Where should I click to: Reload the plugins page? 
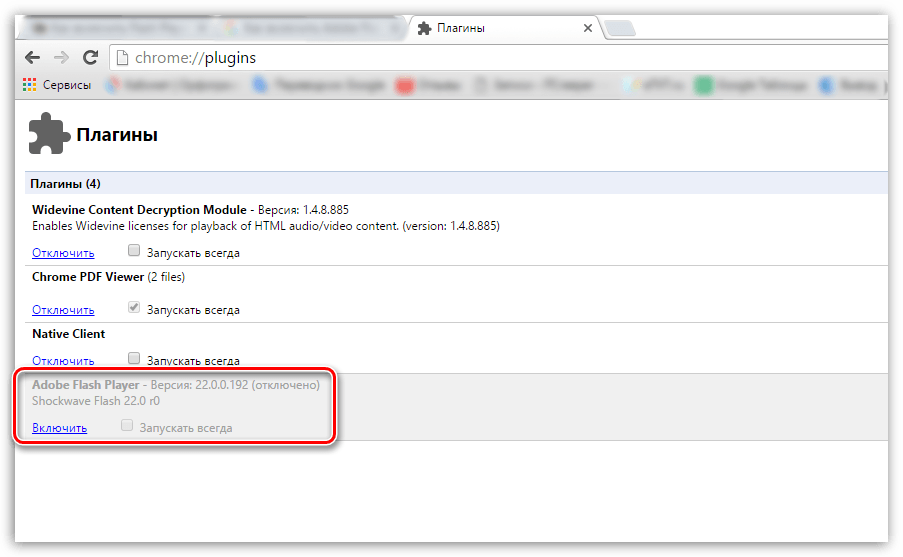click(x=90, y=58)
